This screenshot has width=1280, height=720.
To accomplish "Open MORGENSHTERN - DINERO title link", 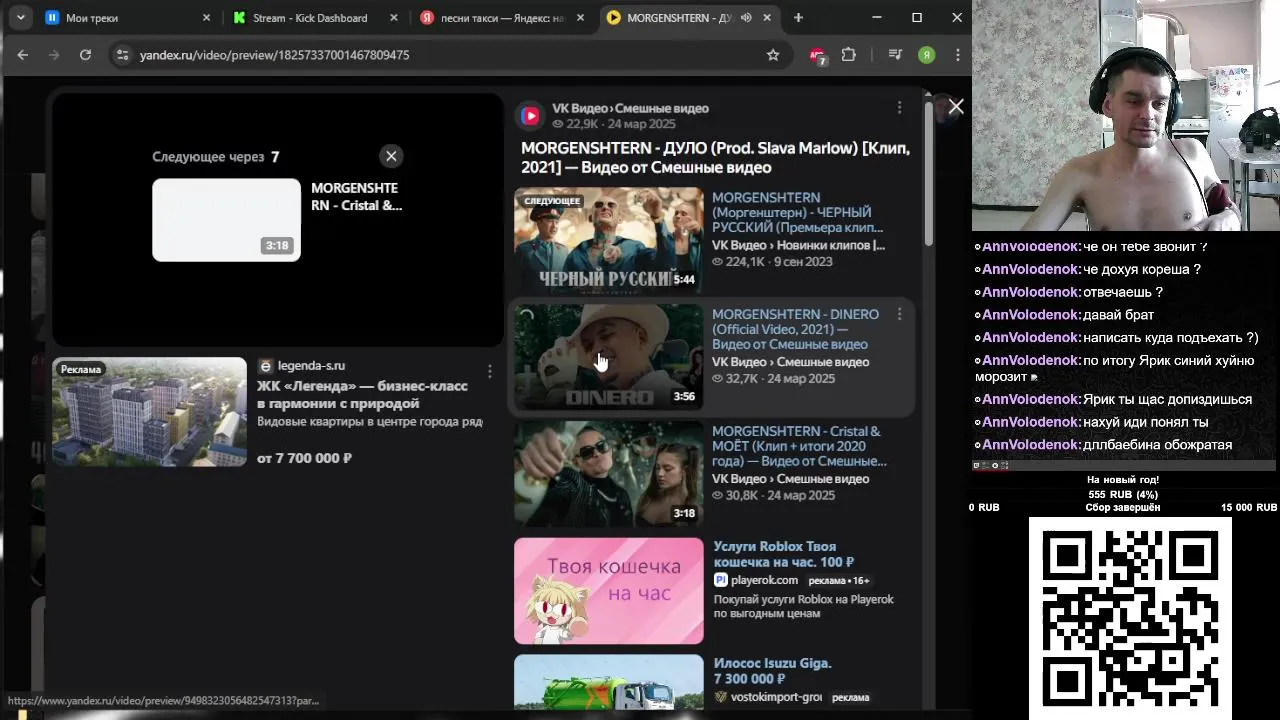I will (x=795, y=329).
